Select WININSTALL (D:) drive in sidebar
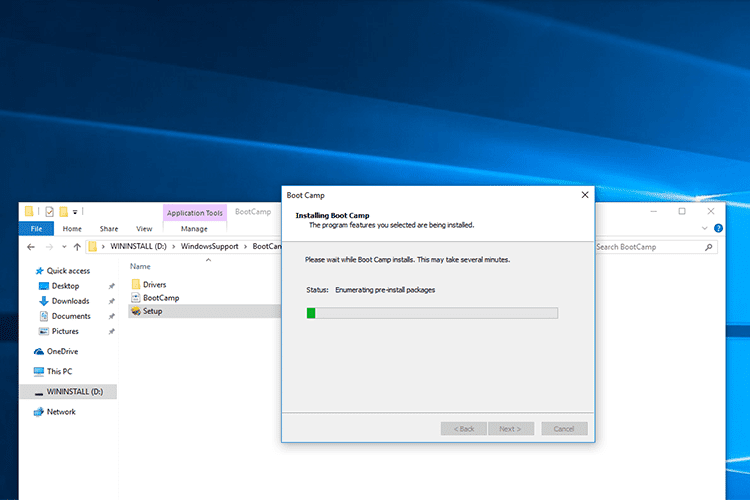750x500 pixels. click(x=68, y=391)
